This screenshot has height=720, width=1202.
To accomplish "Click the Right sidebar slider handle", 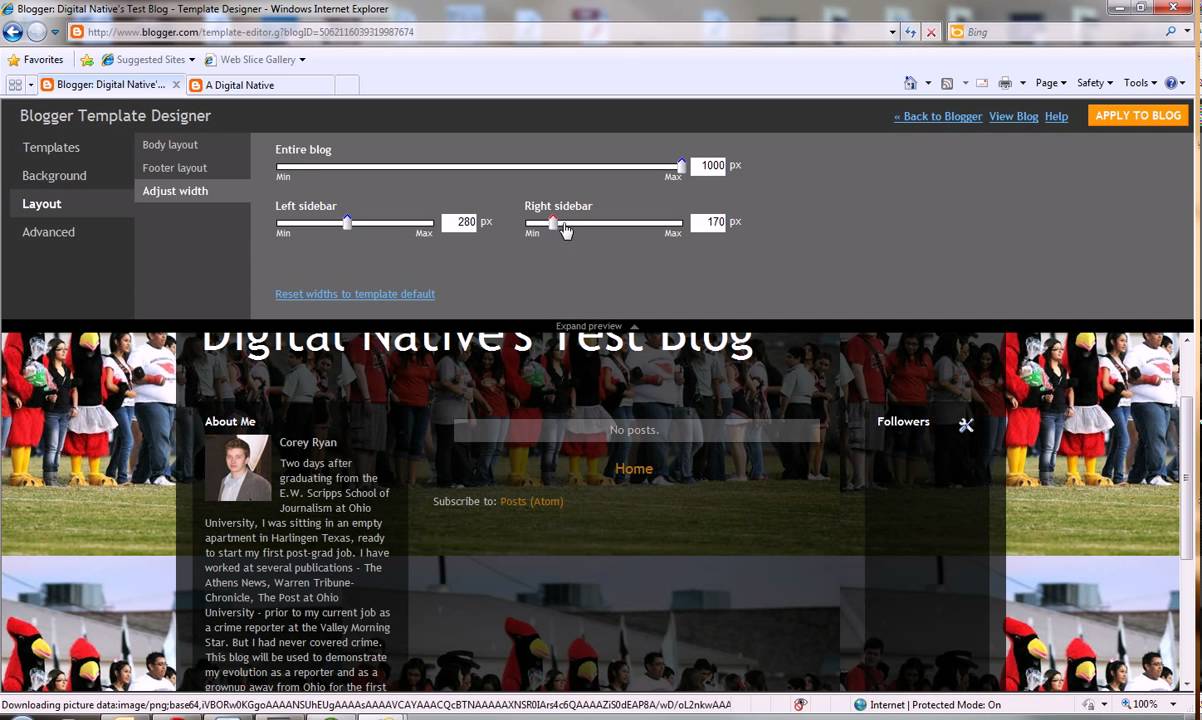I will [553, 222].
